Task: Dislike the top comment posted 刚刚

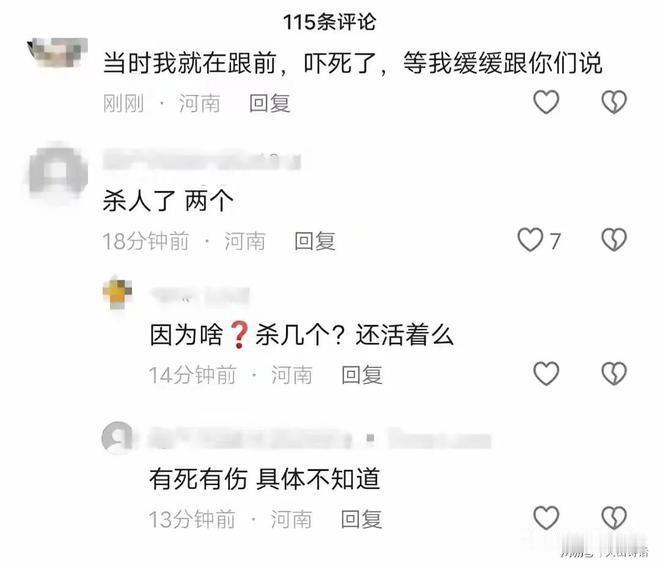Action: [614, 102]
